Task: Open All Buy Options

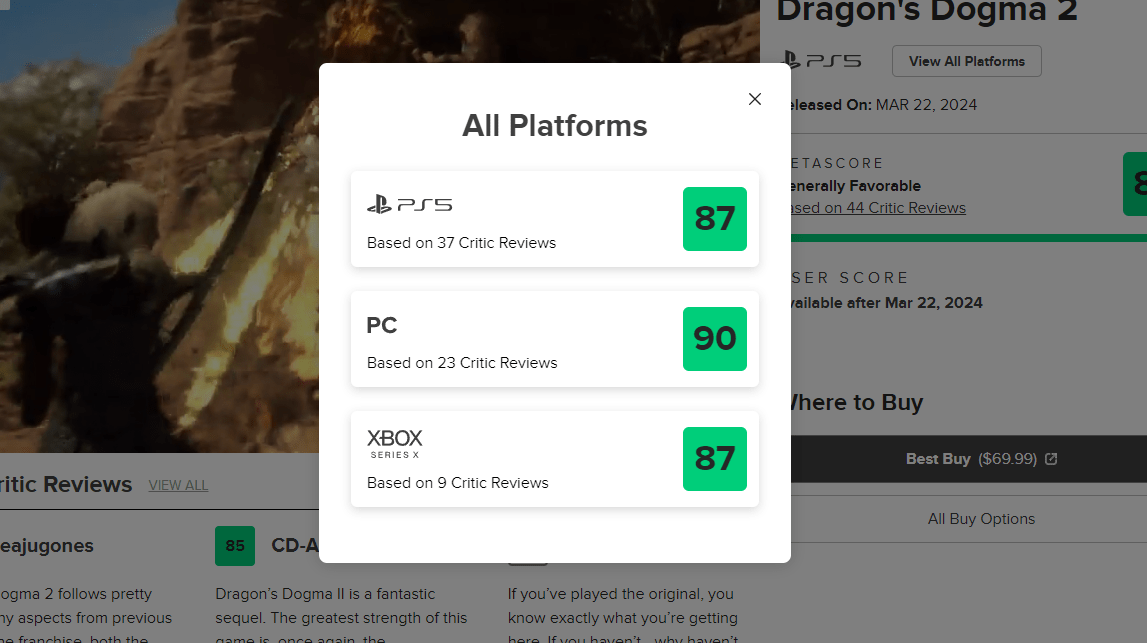Action: (x=981, y=519)
